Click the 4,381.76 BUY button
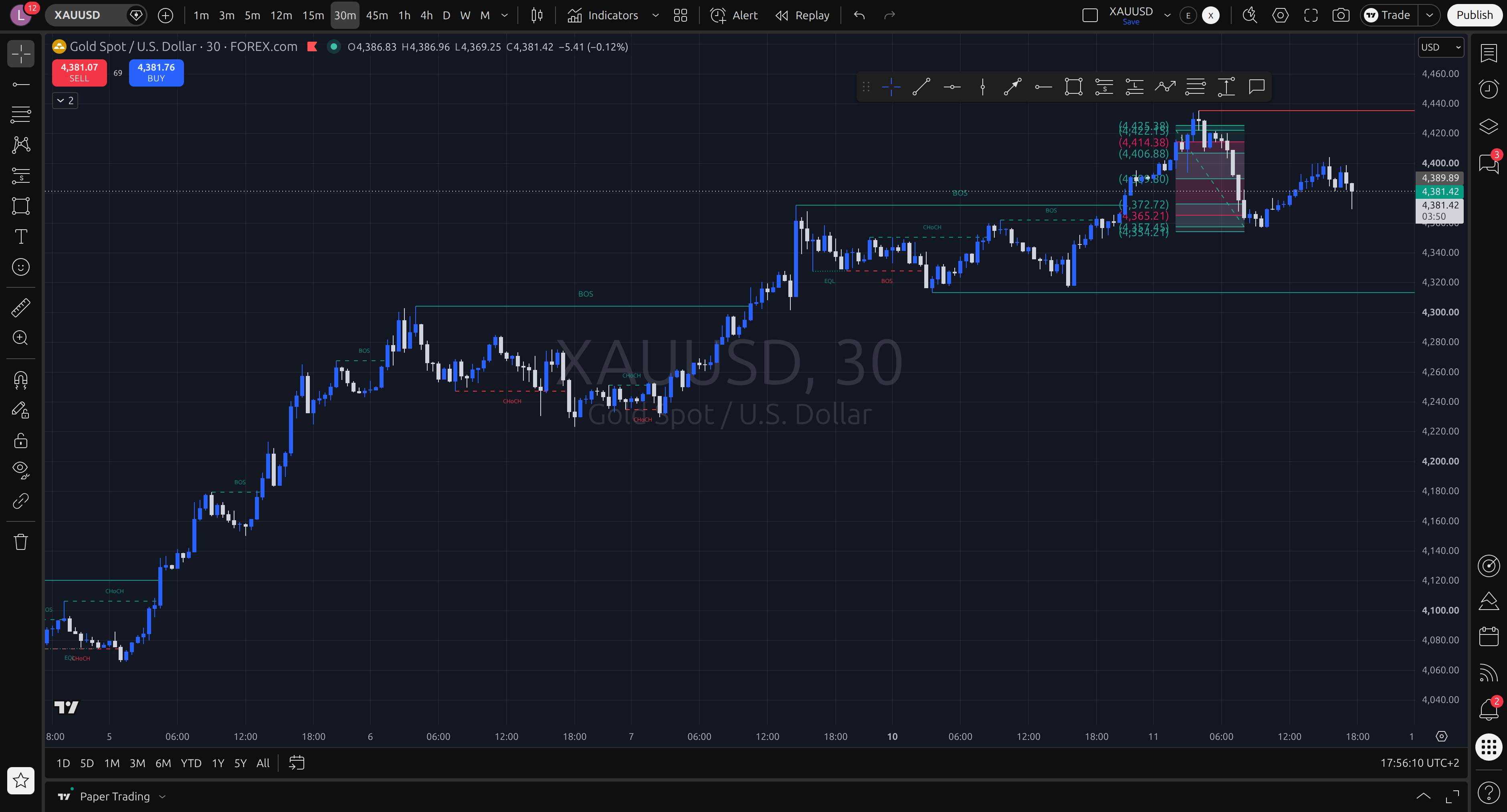 (x=156, y=73)
